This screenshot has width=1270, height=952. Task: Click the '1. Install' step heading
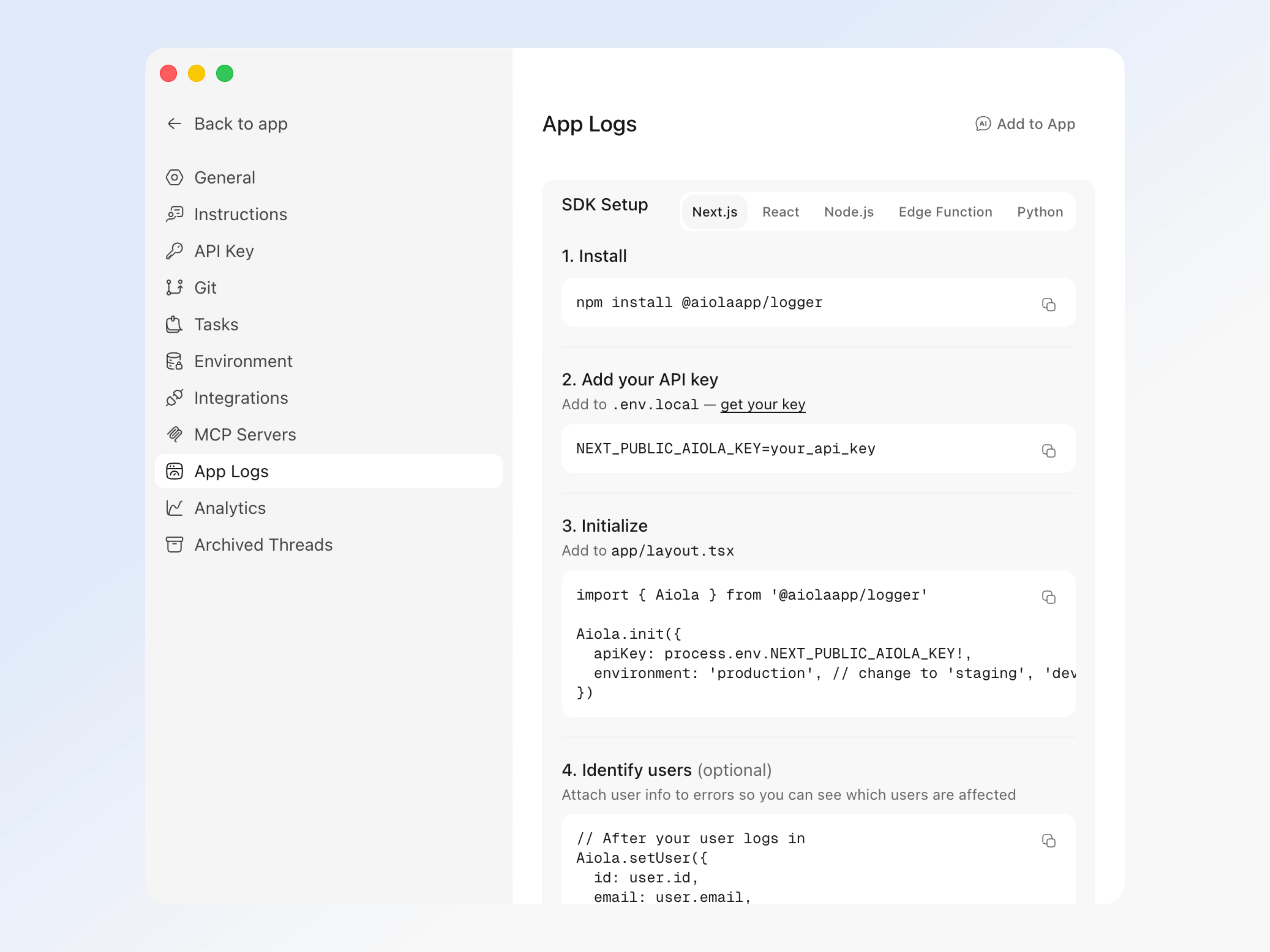pos(594,256)
